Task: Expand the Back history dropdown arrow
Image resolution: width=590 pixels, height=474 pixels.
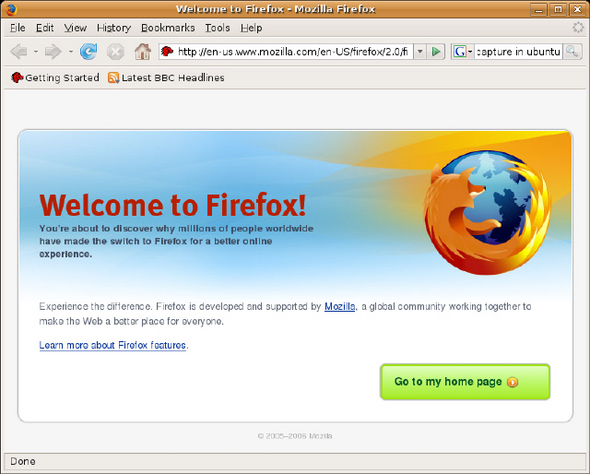Action: 36,52
